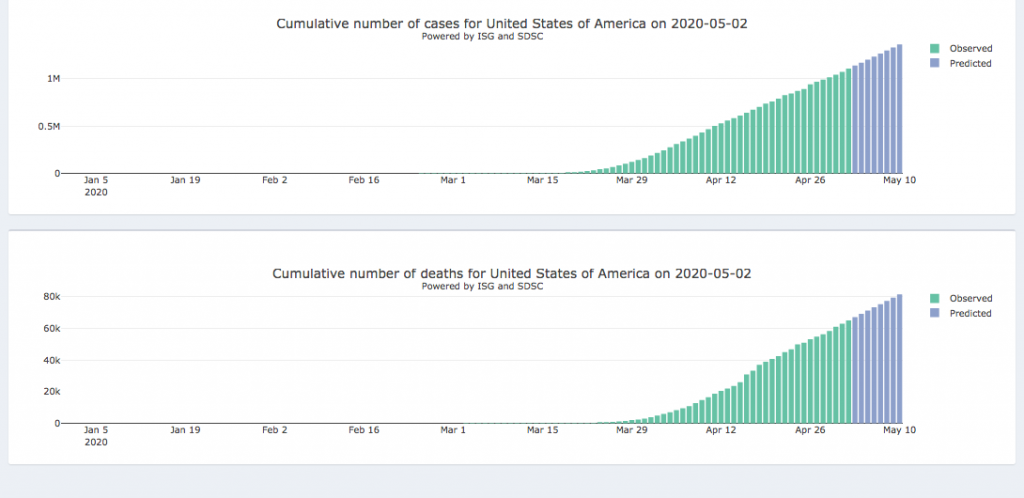Click 'Powered by ISG and SDSC' under deaths title
This screenshot has height=498, width=1024.
pos(482,286)
